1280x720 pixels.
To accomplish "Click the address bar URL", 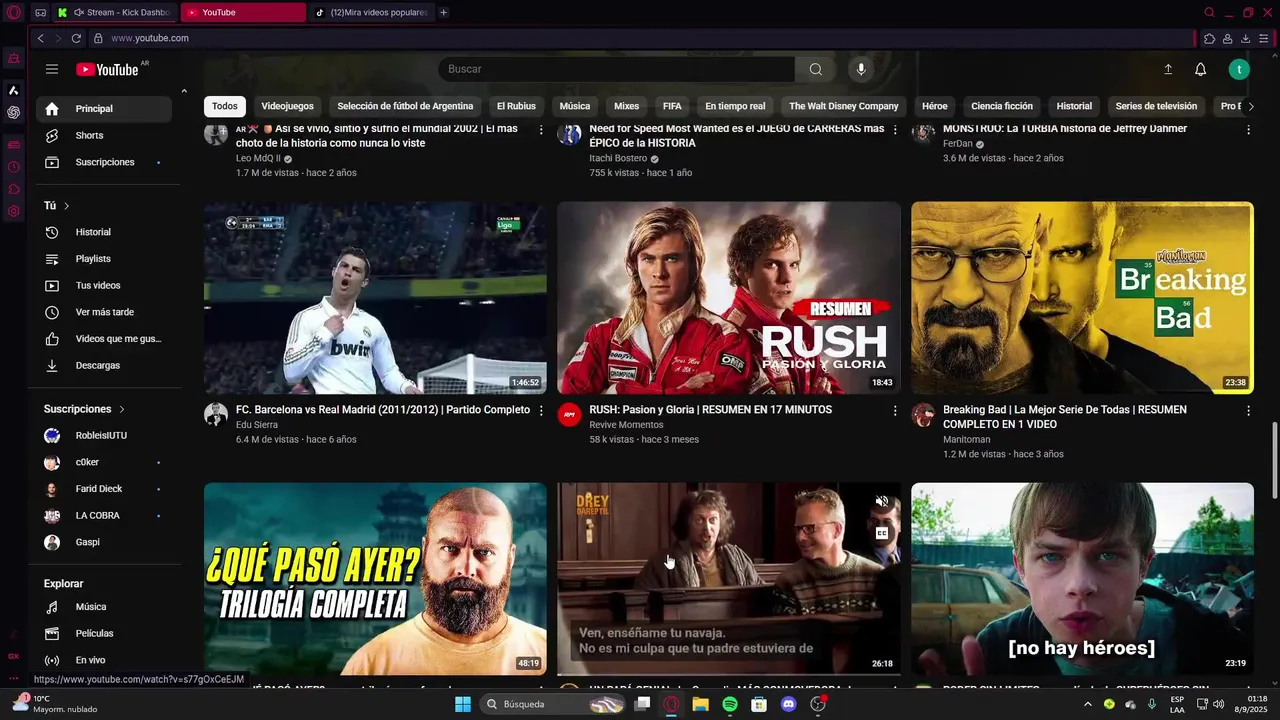I will [150, 38].
